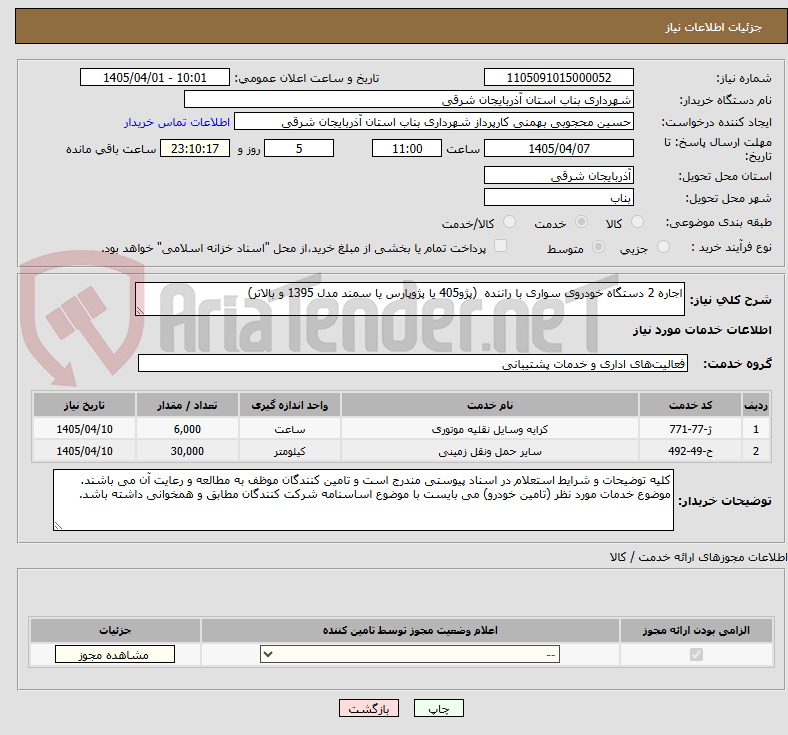Click the remaining time field 23:10:17
Image resolution: width=788 pixels, height=735 pixels.
[x=195, y=149]
